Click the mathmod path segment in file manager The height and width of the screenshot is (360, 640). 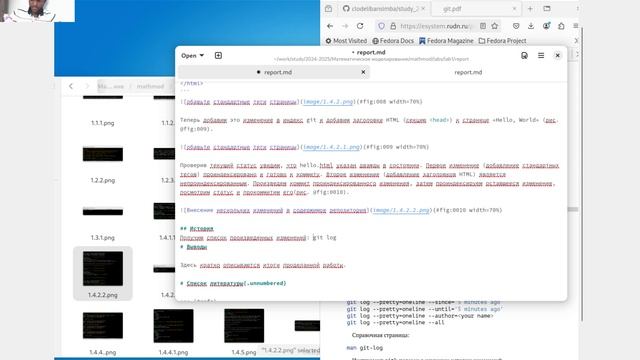tap(150, 87)
